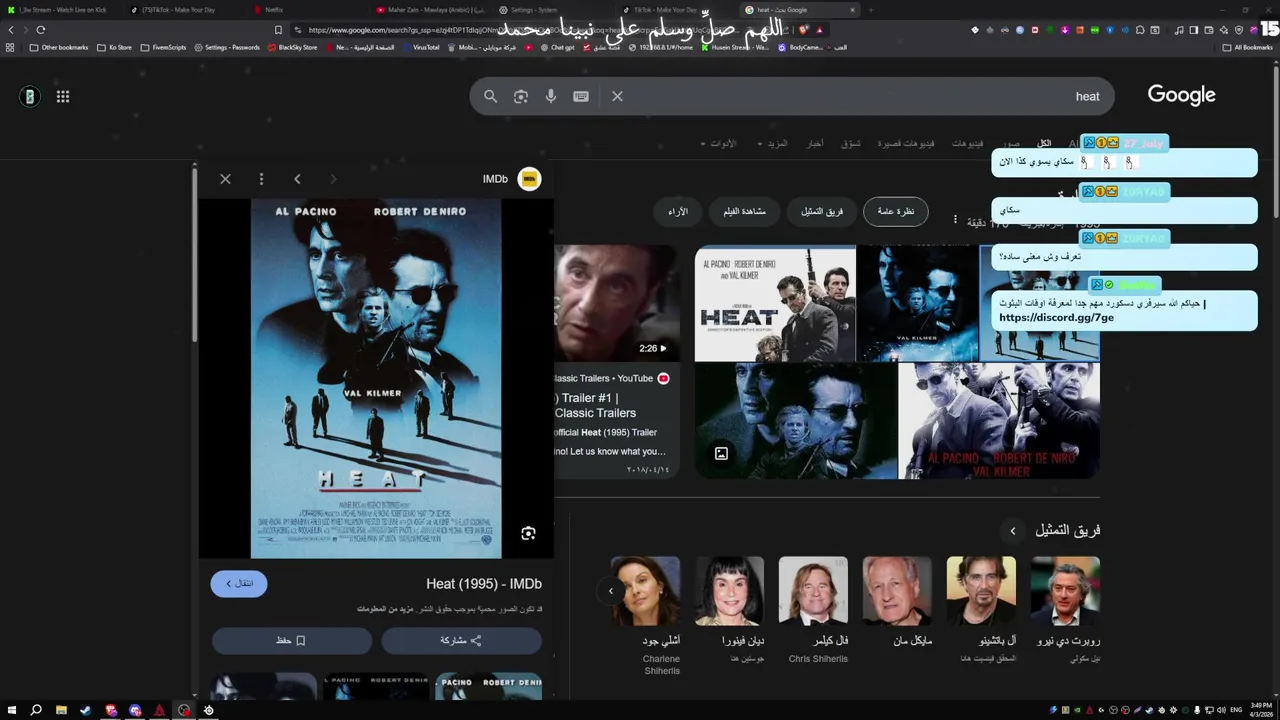The height and width of the screenshot is (720, 1280).
Task: Switch to the Short videos search tab
Action: (x=906, y=144)
